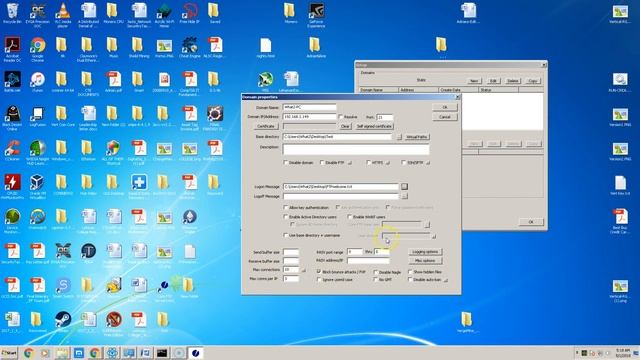Open SSH/SFTP settings expander
This screenshot has height=360, width=640.
tap(428, 163)
